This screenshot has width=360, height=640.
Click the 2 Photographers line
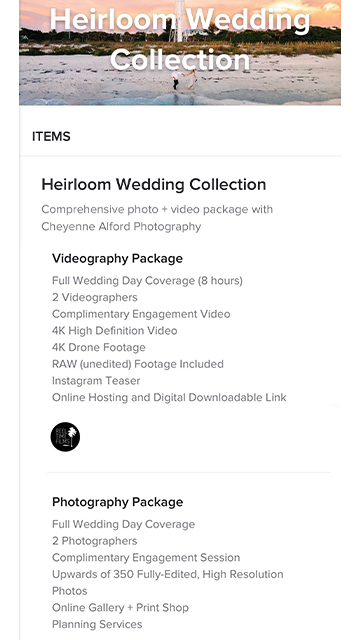click(x=94, y=541)
